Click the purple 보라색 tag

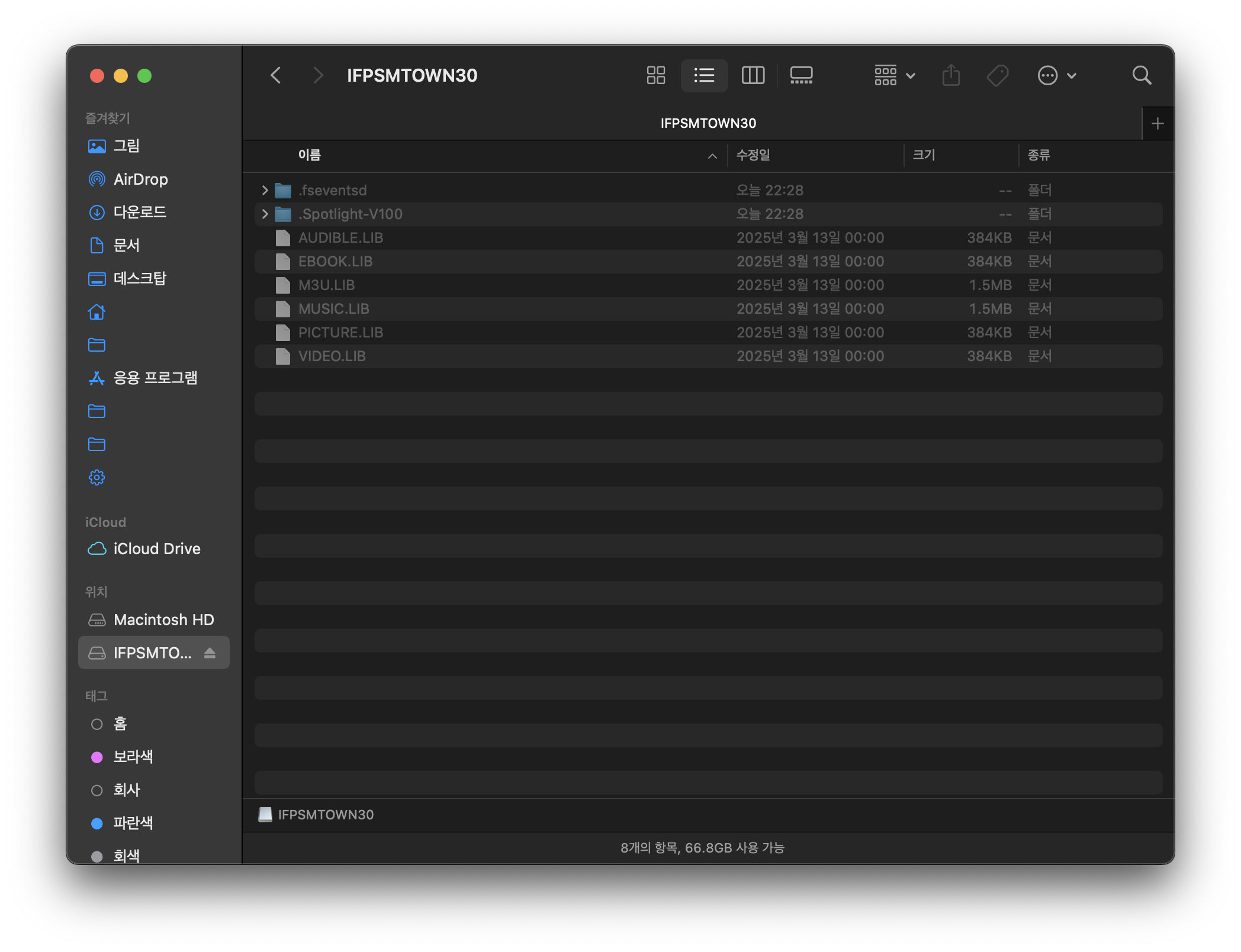click(133, 757)
